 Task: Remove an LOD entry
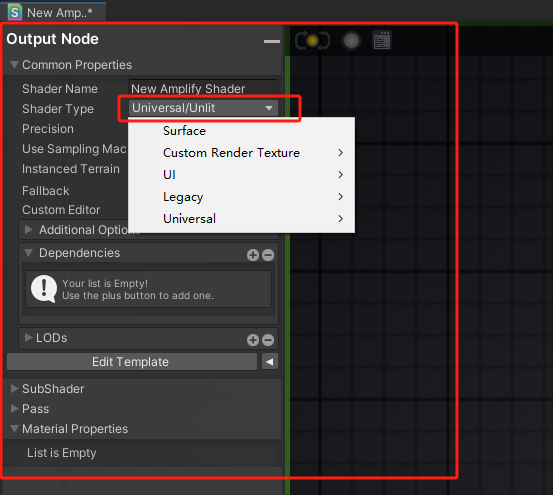268,340
